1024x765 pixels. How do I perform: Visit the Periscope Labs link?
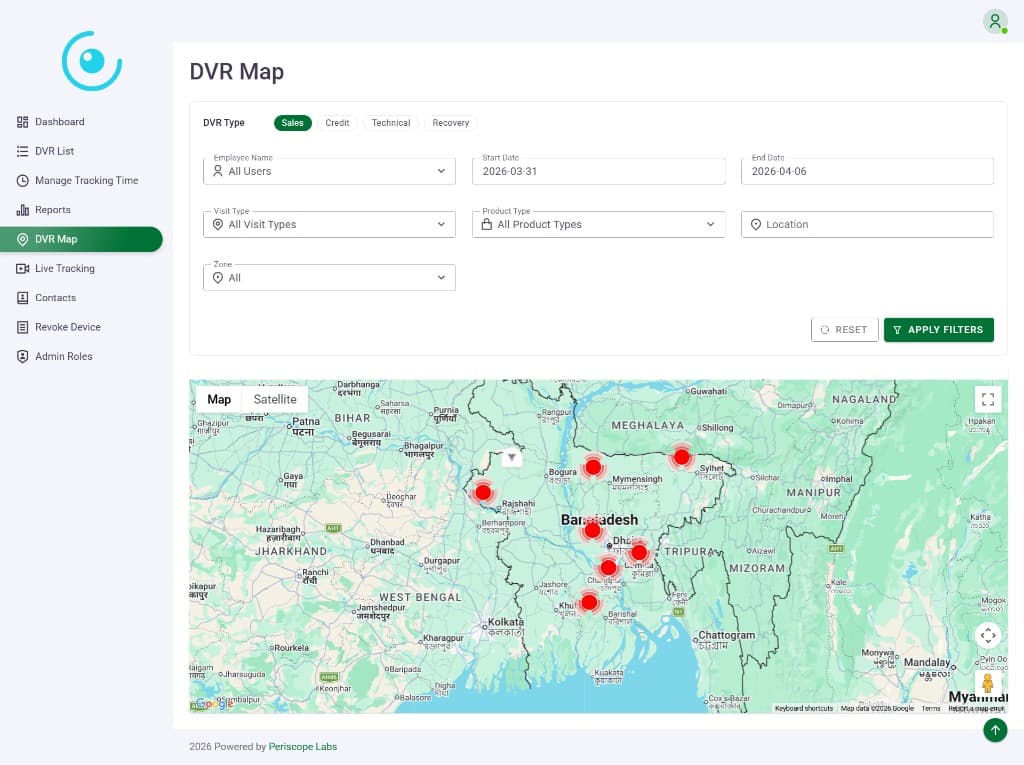pyautogui.click(x=302, y=746)
